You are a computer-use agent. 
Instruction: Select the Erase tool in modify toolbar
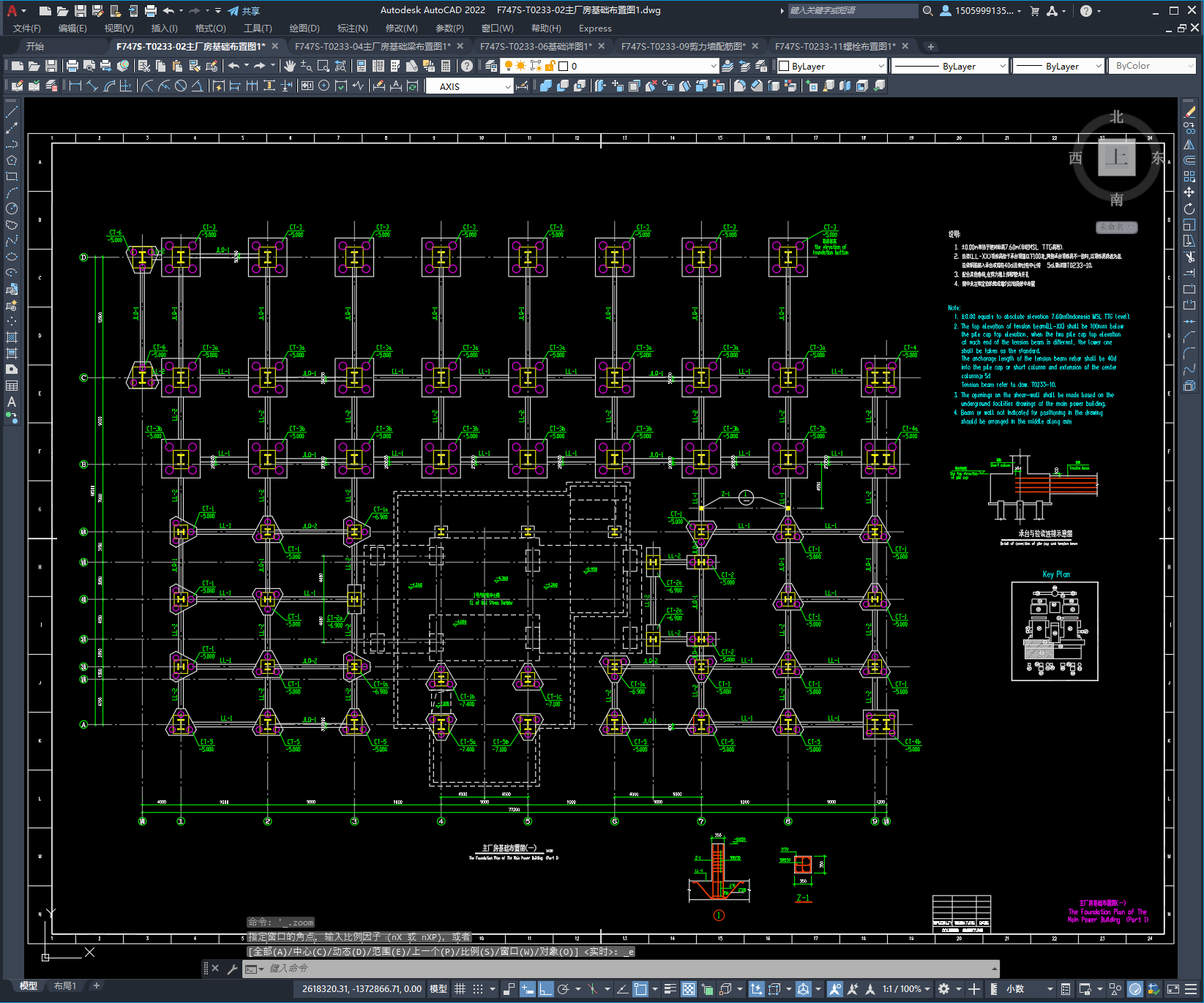click(x=1189, y=113)
